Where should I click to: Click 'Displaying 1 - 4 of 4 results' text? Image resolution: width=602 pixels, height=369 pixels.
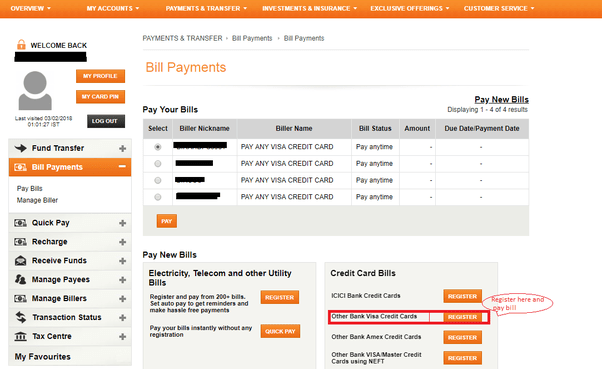[487, 110]
